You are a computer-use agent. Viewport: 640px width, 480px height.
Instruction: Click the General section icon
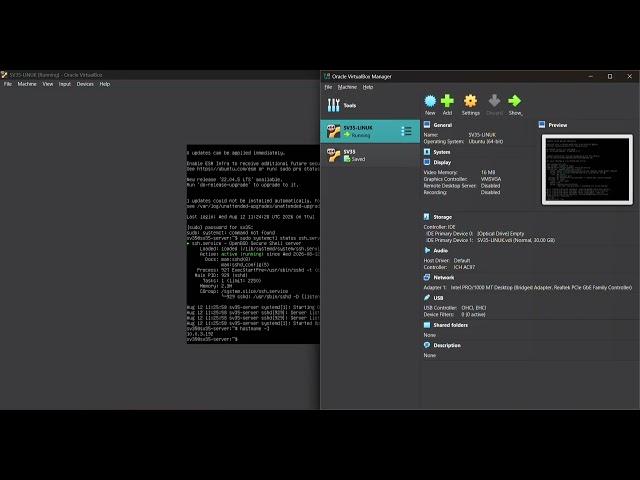[427, 124]
